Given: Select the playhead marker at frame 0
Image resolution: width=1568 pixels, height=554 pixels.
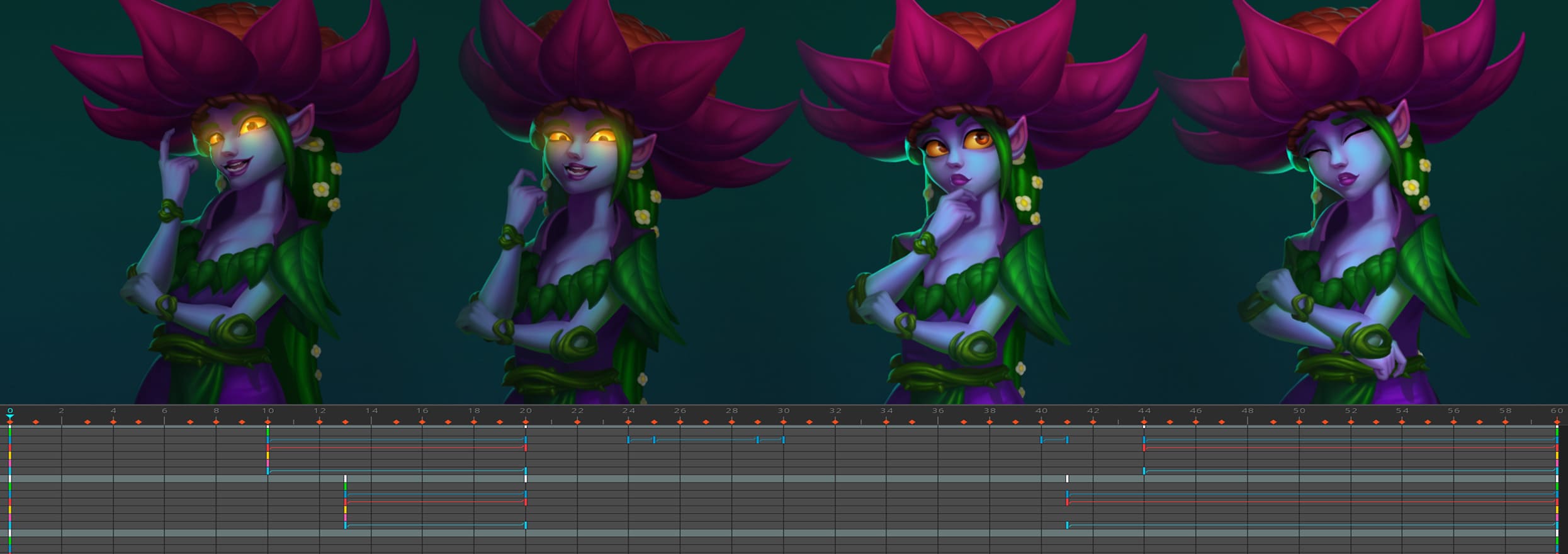Looking at the screenshot, I should tap(10, 416).
